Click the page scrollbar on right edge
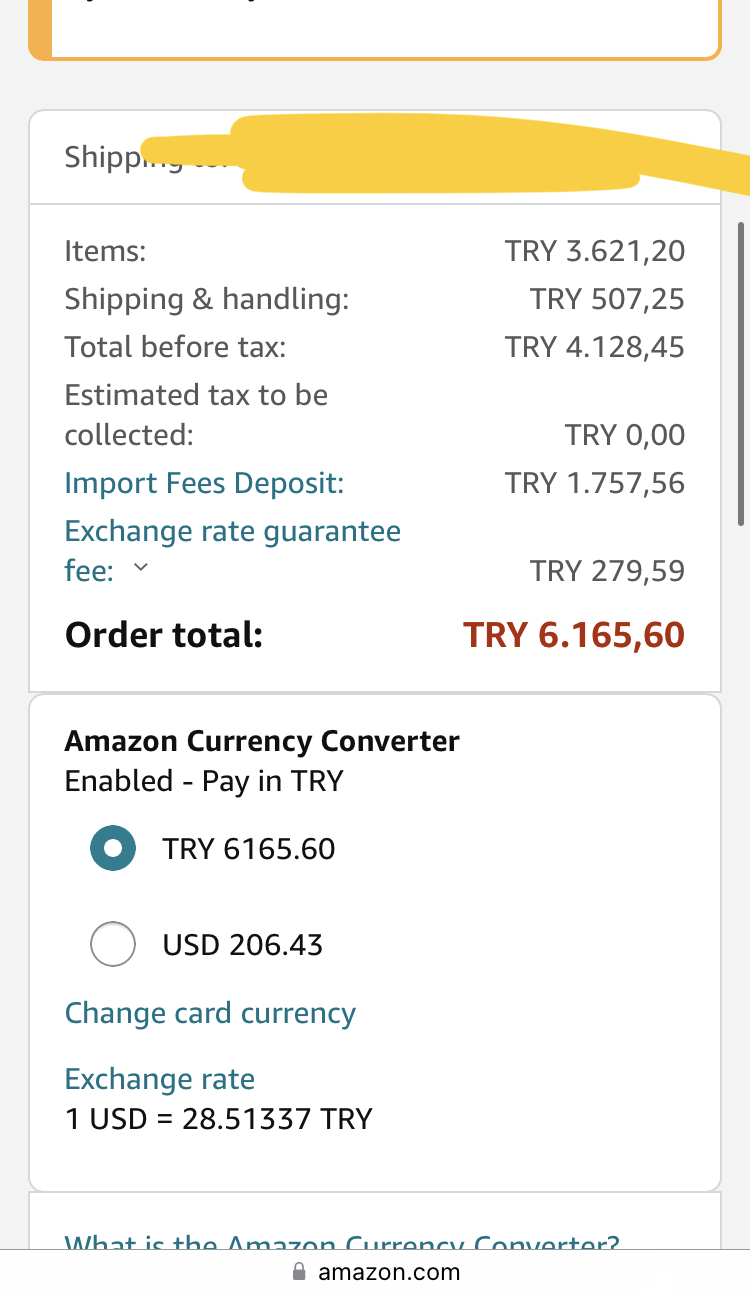The height and width of the screenshot is (1294, 750). click(740, 374)
